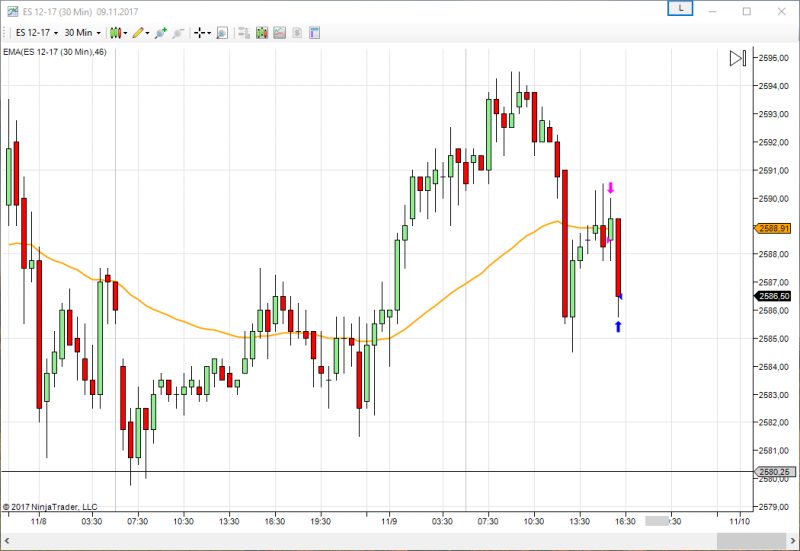Screen dimensions: 800x551
Task: Click the NinjaTrader chart icon in title bar
Action: (12, 11)
